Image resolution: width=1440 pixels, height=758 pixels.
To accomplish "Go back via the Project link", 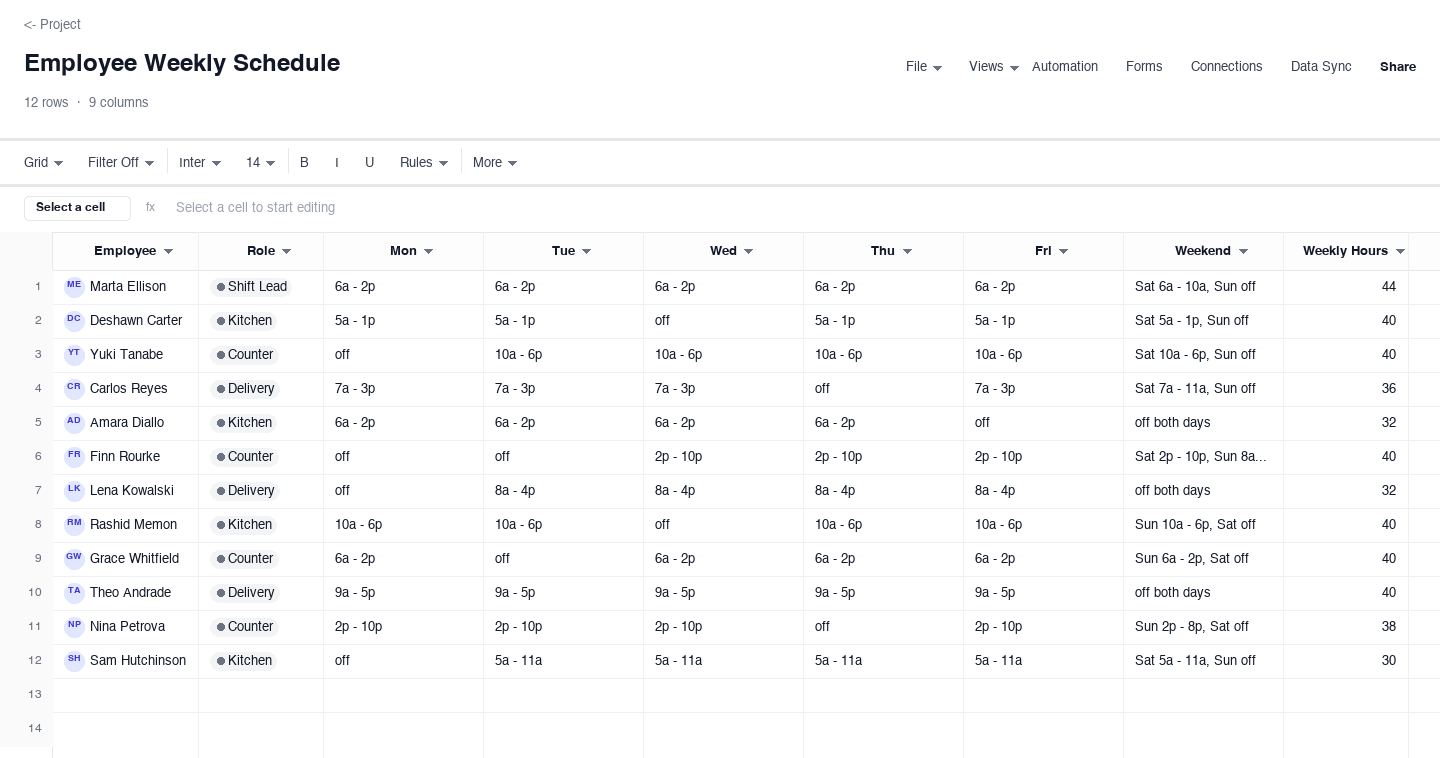I will [52, 25].
